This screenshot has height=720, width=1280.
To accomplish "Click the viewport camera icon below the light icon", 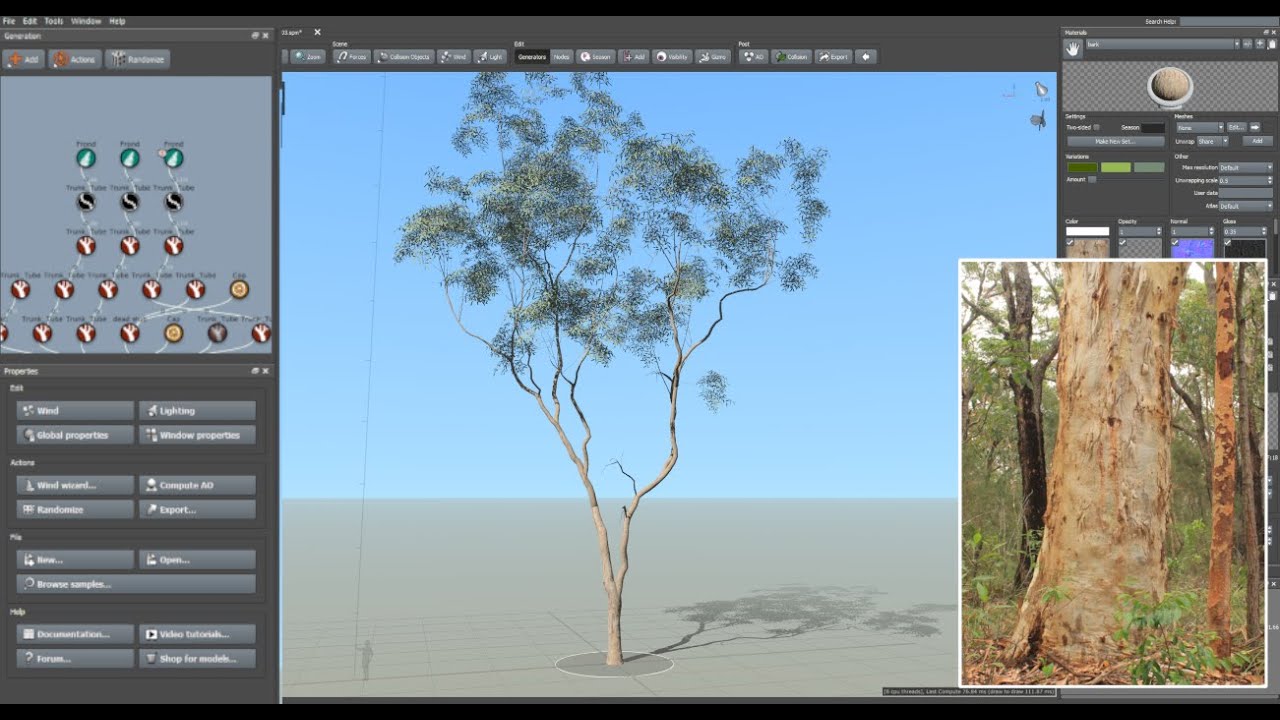I will point(1038,120).
